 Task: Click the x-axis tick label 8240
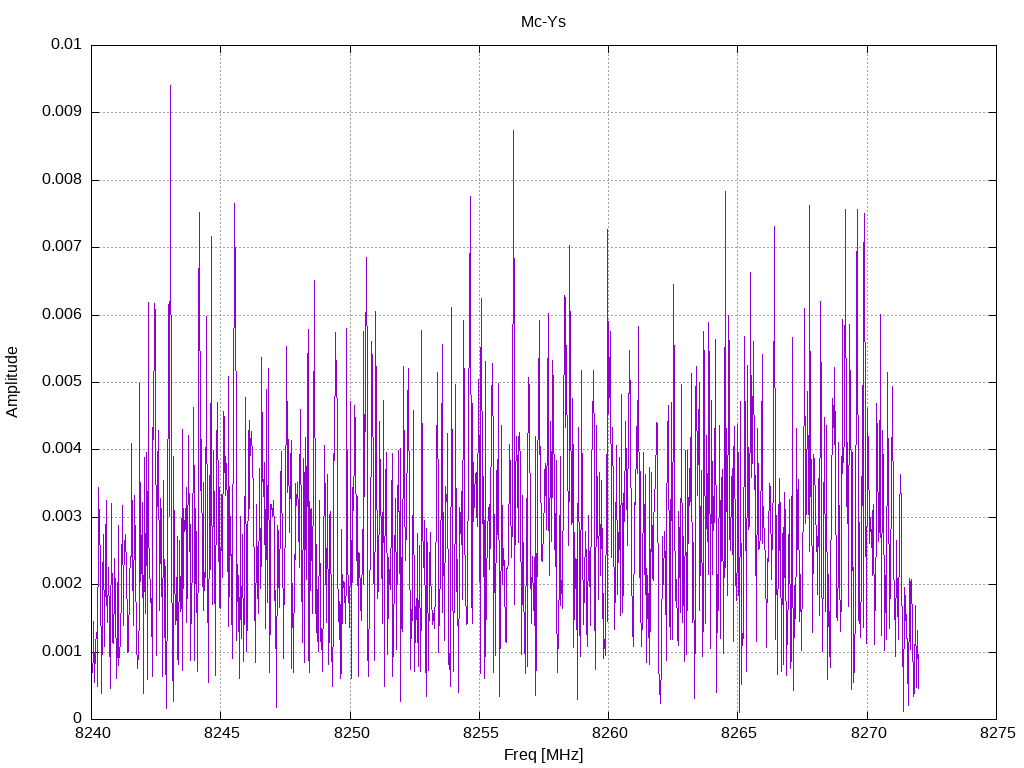point(92,733)
